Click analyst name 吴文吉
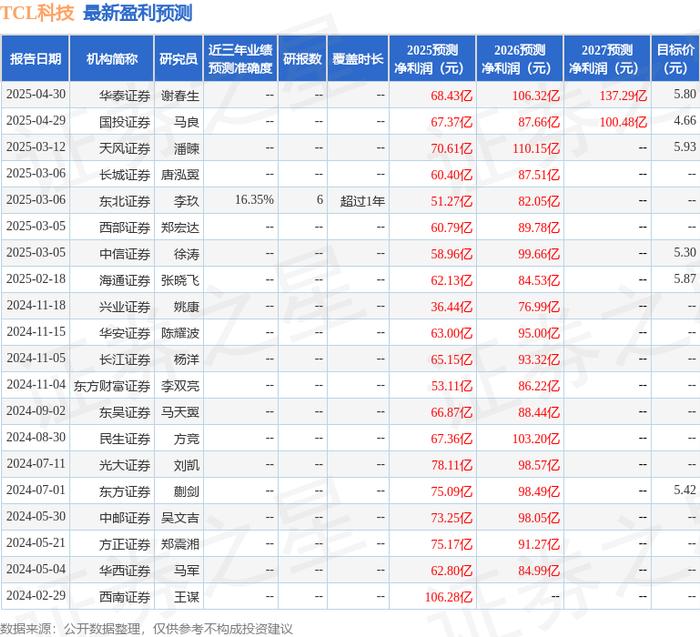Screen dimensions: 700x637 (180, 518)
